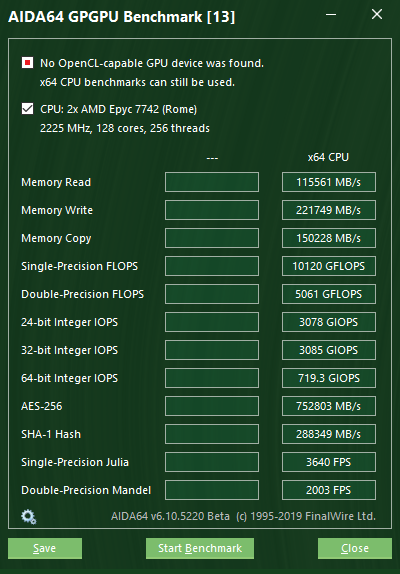
Task: Click the green Close button
Action: 355,548
